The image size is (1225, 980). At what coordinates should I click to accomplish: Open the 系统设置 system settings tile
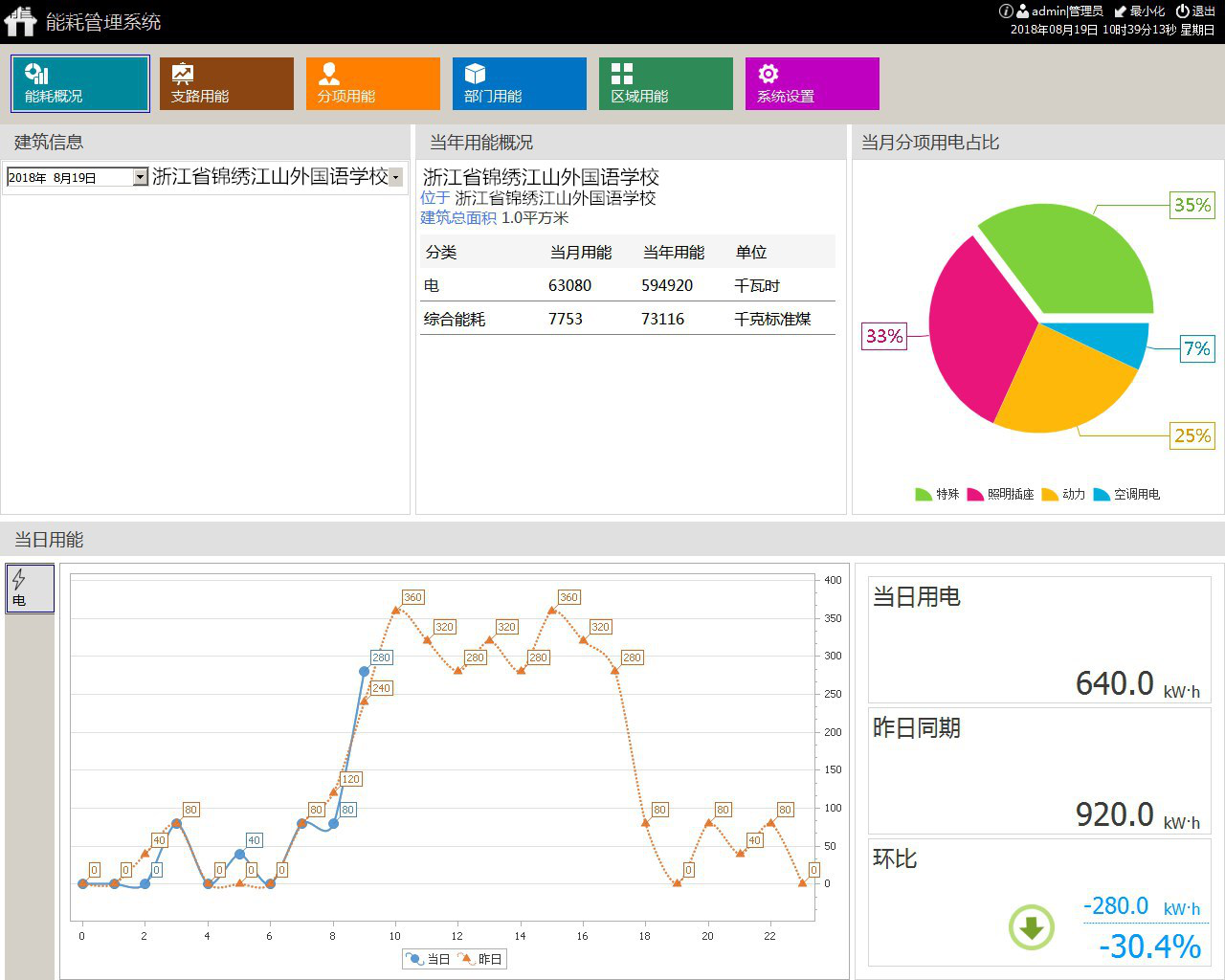(812, 84)
